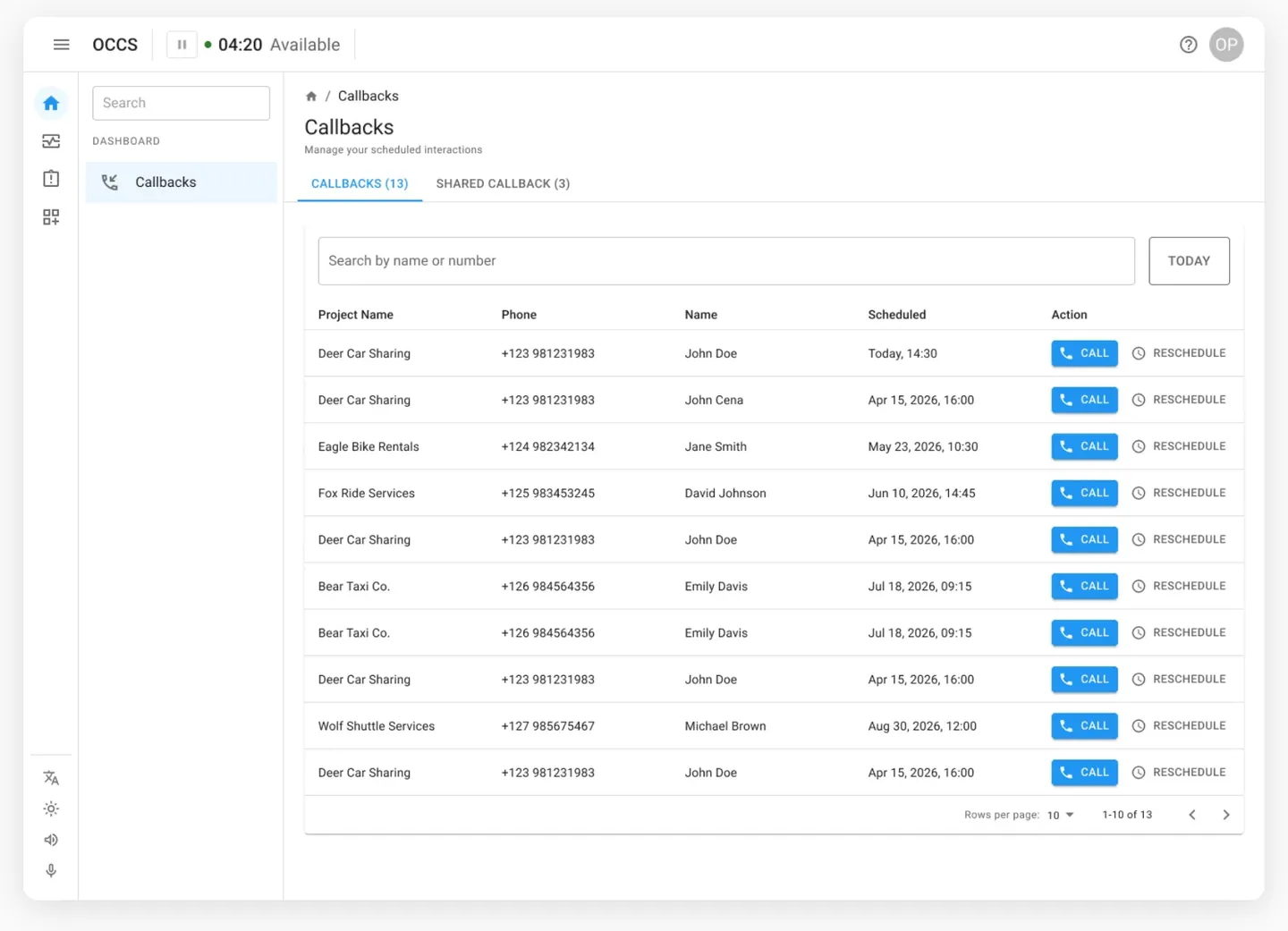Switch to the Shared Callback (3) tab
The height and width of the screenshot is (931, 1288).
pyautogui.click(x=503, y=183)
